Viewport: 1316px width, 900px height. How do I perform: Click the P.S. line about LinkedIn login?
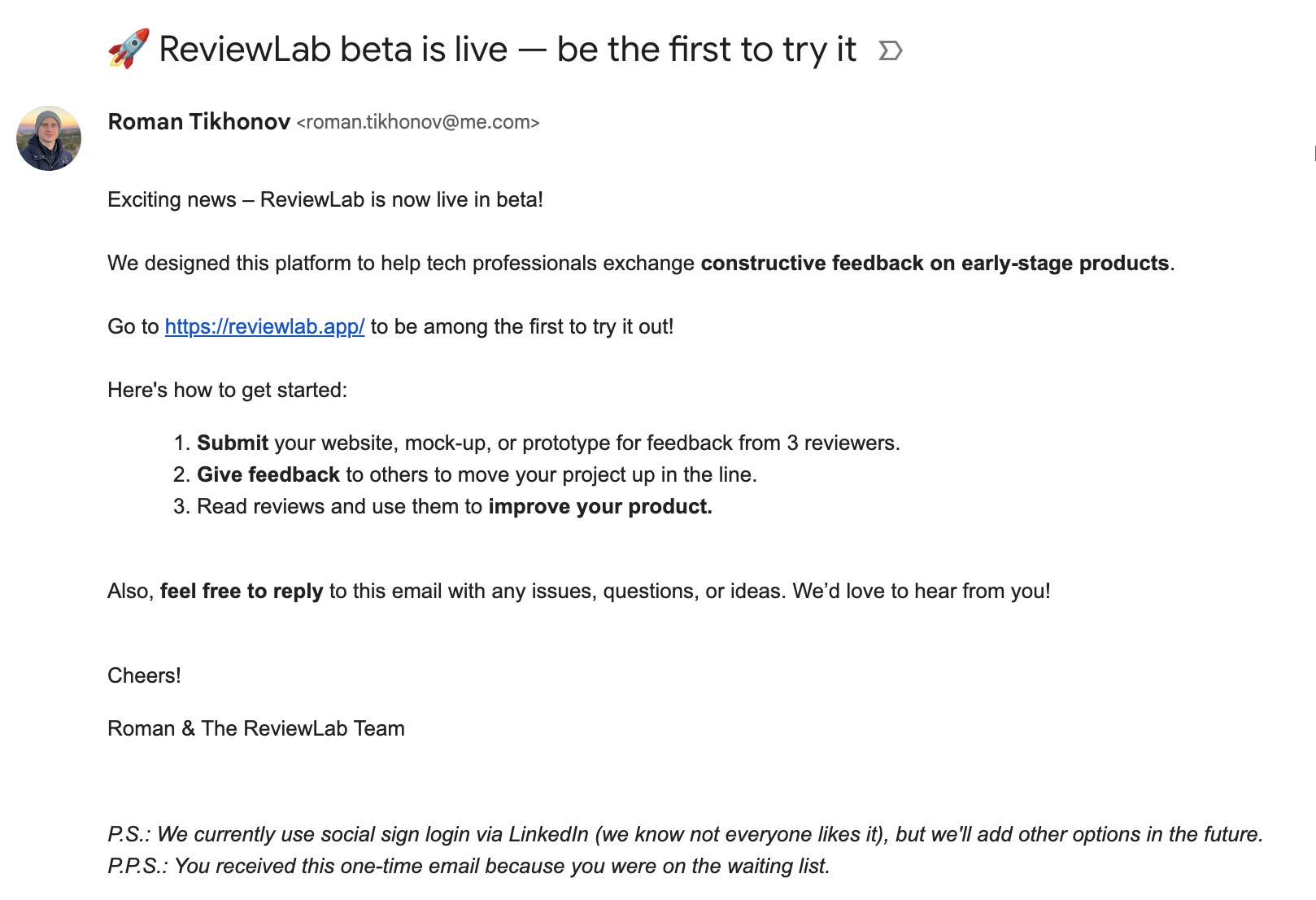684,835
